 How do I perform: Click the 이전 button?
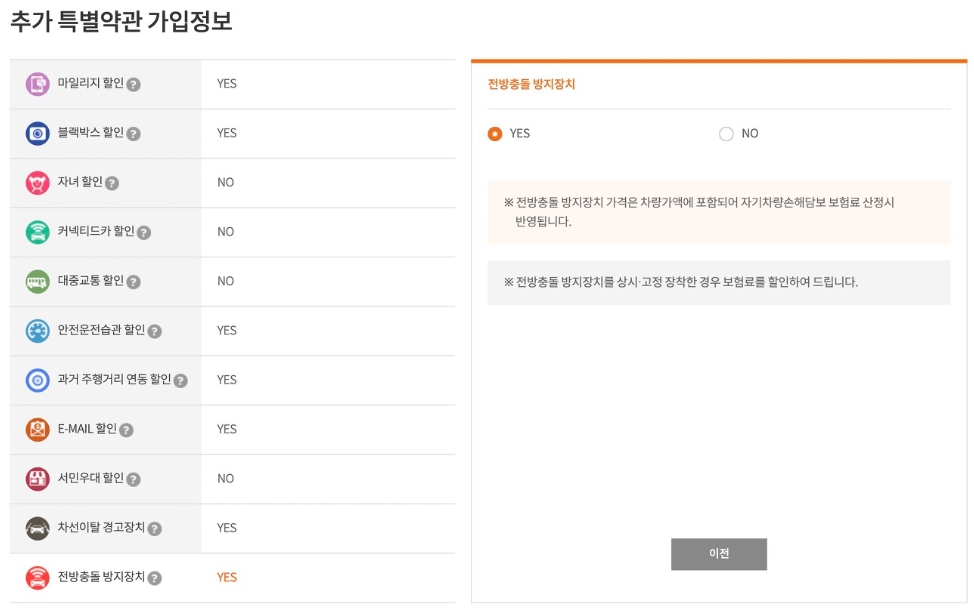click(x=719, y=554)
